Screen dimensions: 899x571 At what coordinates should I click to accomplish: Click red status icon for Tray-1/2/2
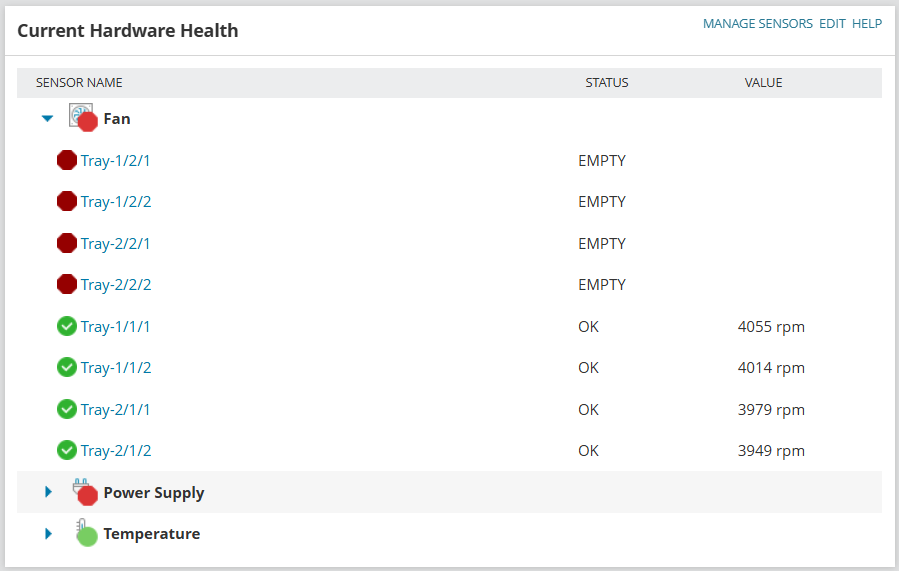[x=67, y=201]
